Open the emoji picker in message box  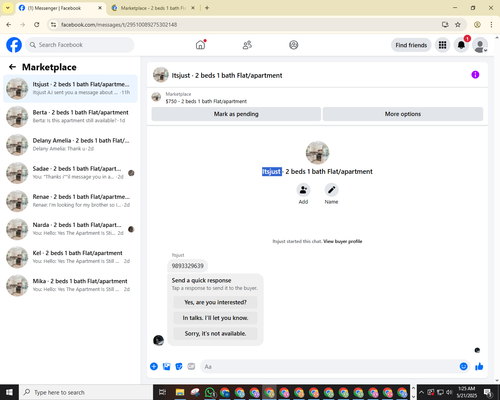tap(463, 367)
